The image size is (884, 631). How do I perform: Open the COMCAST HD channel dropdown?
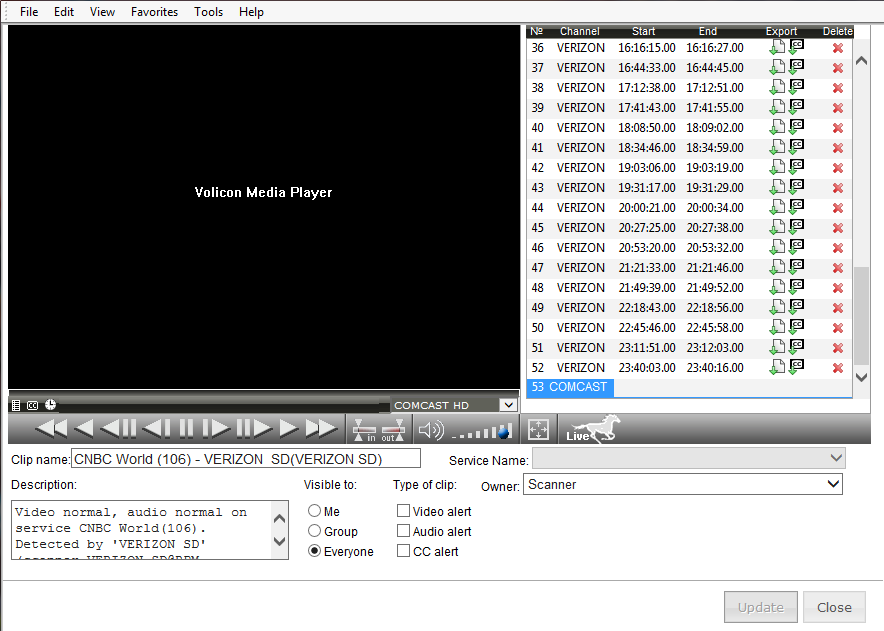click(x=508, y=405)
